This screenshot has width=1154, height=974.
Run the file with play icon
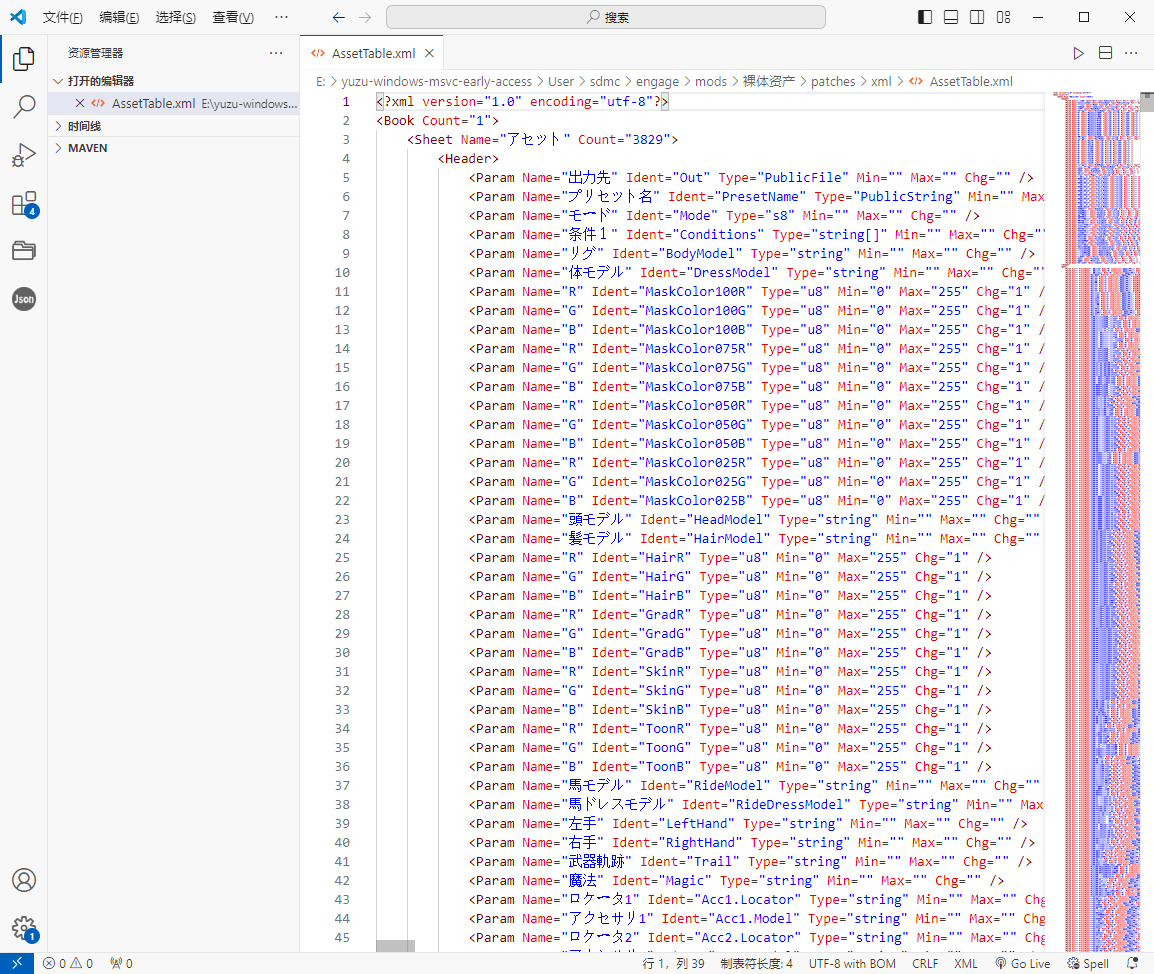coord(1078,53)
